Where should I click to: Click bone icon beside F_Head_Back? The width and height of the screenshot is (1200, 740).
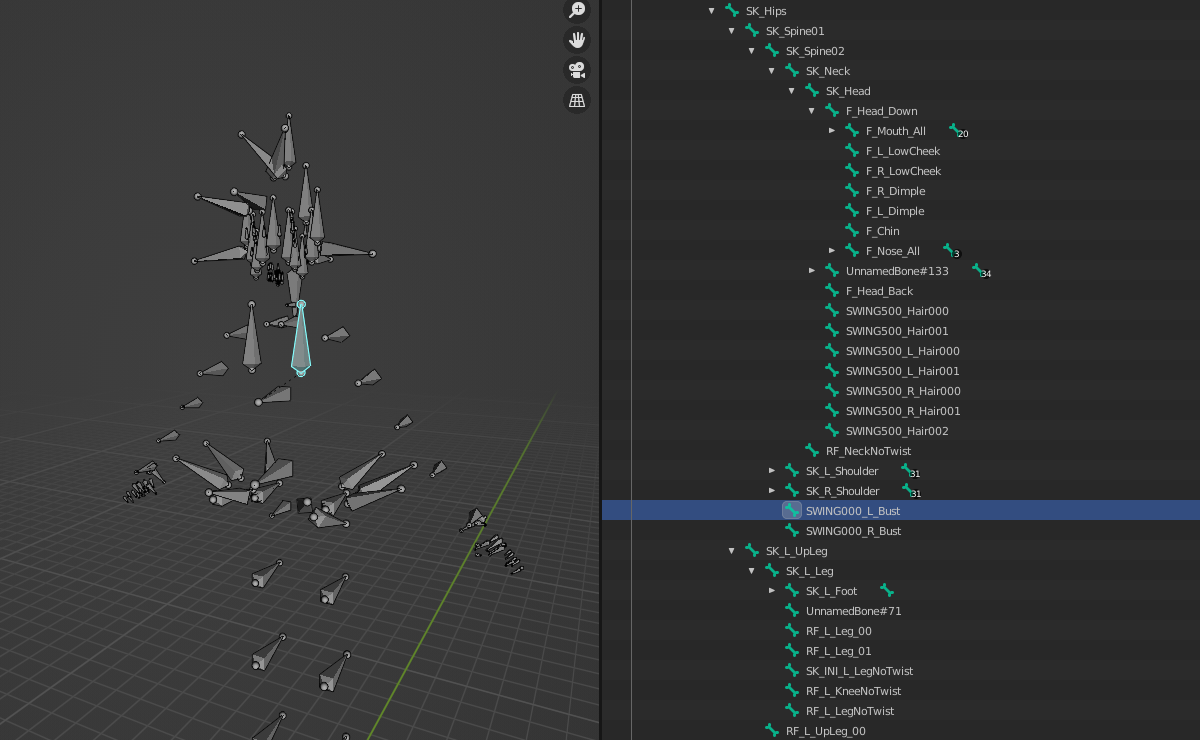coord(832,290)
